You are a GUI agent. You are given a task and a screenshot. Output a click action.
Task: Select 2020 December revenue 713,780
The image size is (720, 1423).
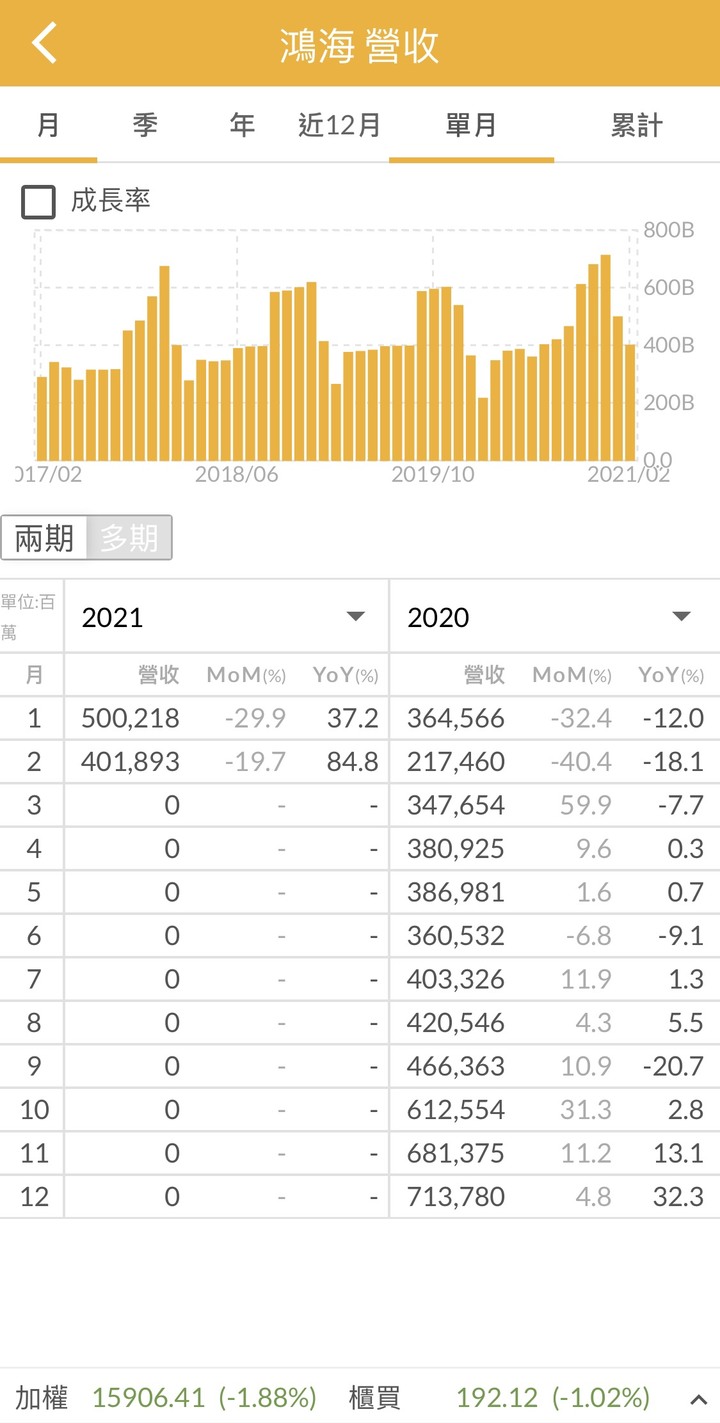(456, 1197)
